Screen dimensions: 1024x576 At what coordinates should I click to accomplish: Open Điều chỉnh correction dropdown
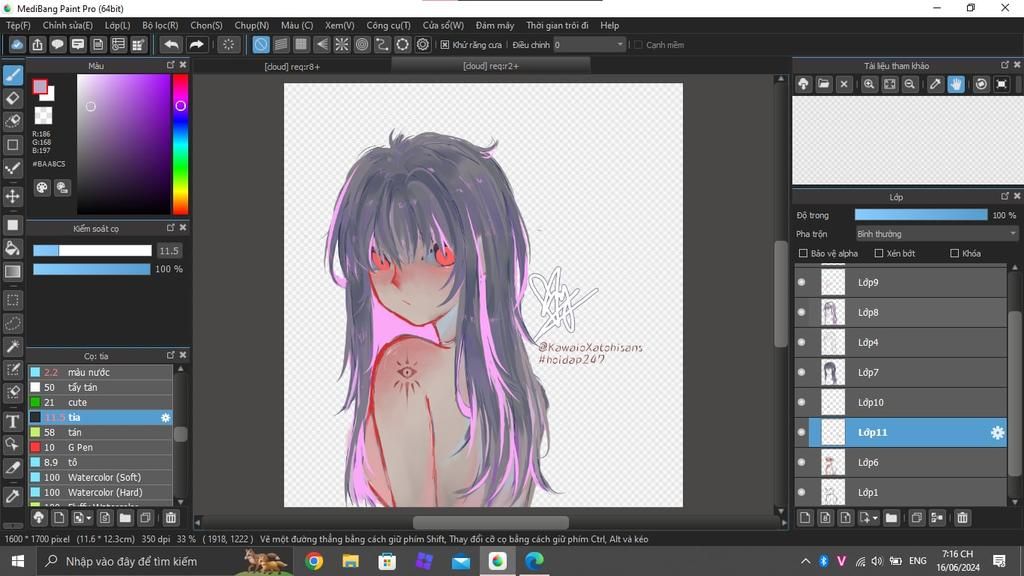(x=590, y=45)
